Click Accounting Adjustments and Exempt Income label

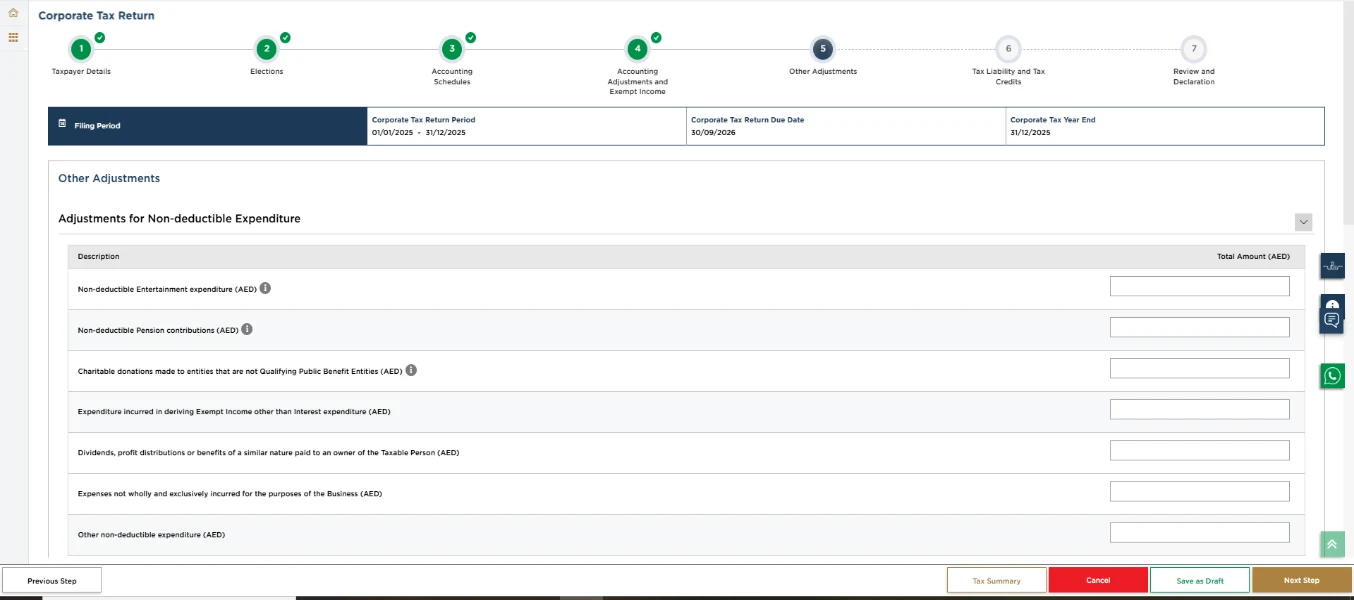point(637,82)
